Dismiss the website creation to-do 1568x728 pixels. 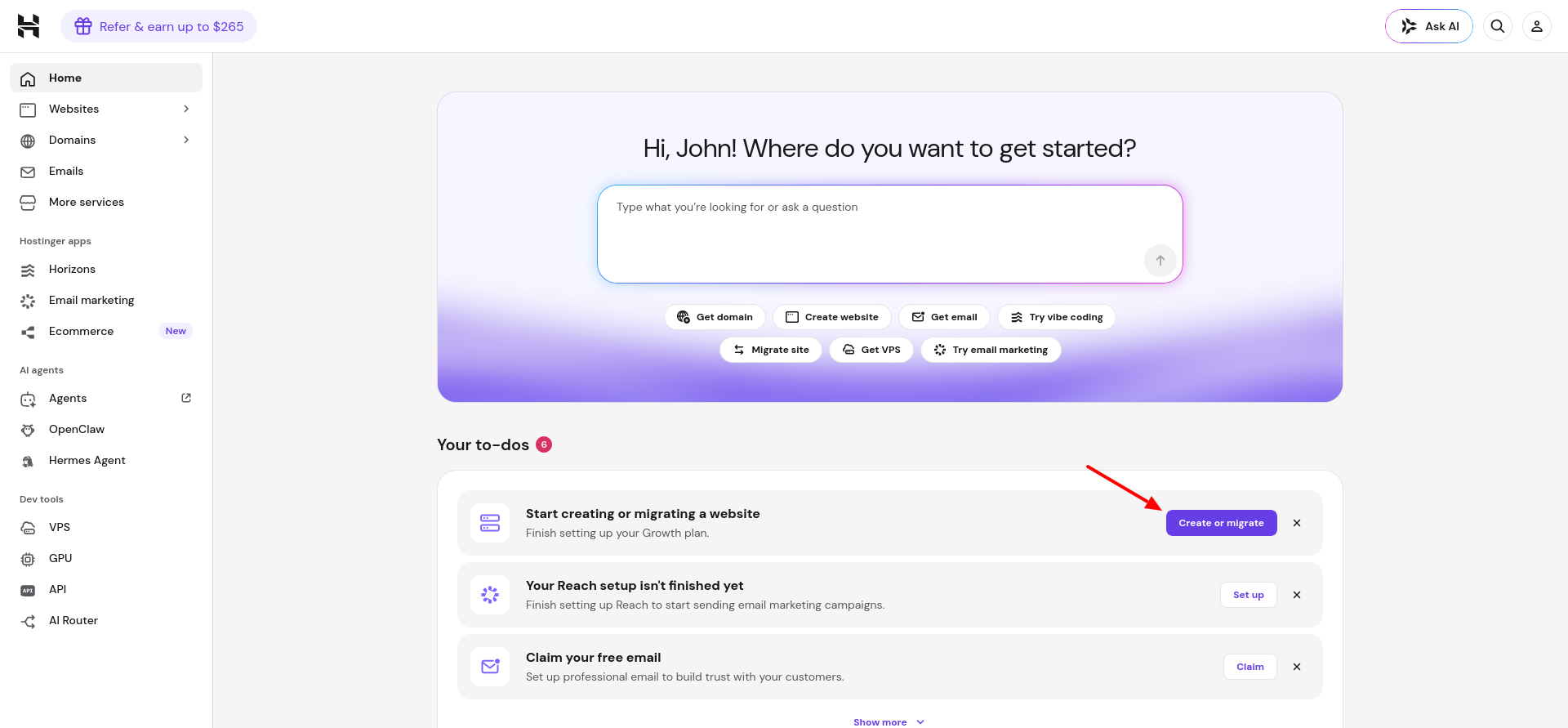pos(1297,523)
